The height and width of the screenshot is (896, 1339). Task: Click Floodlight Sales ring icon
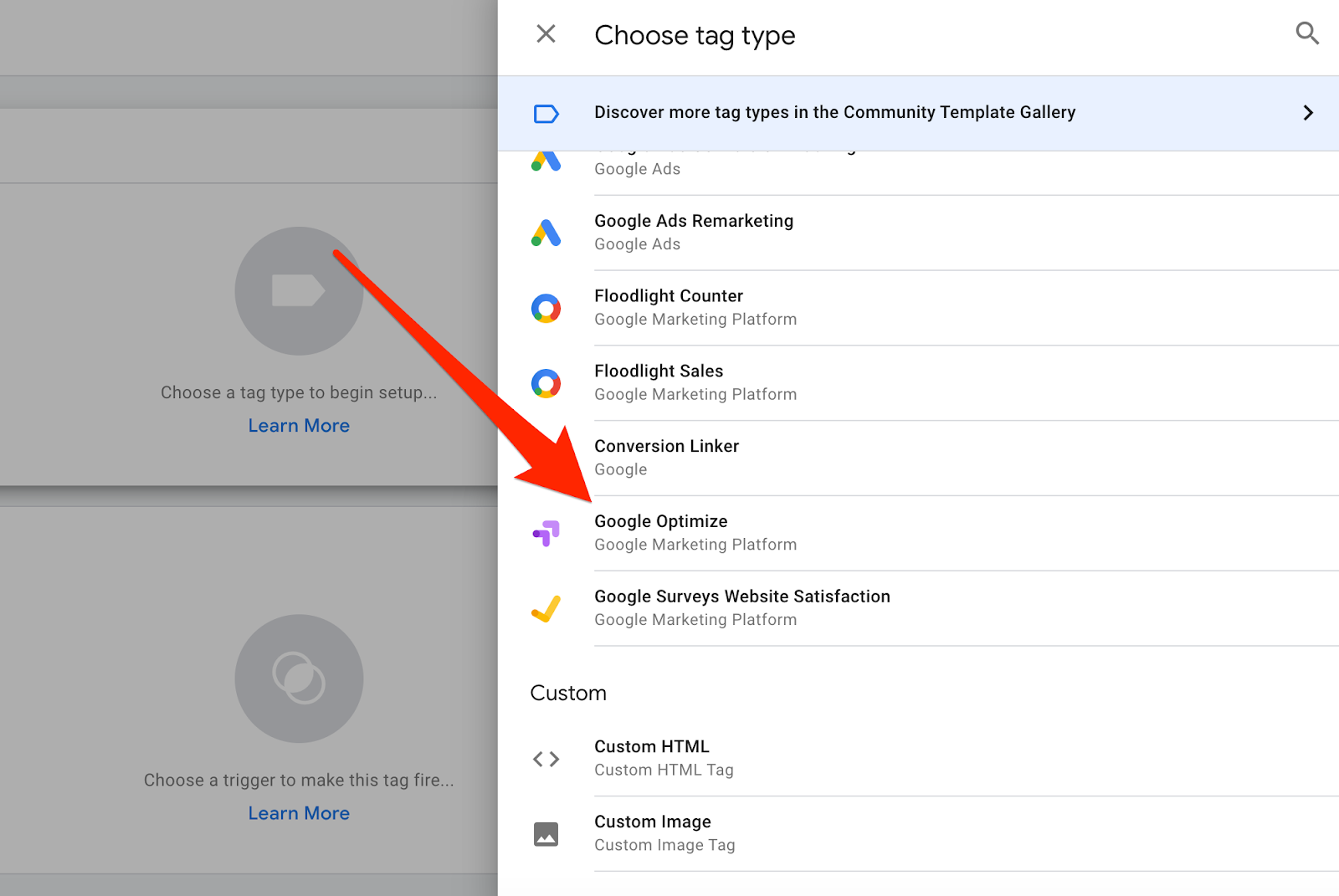pos(546,383)
